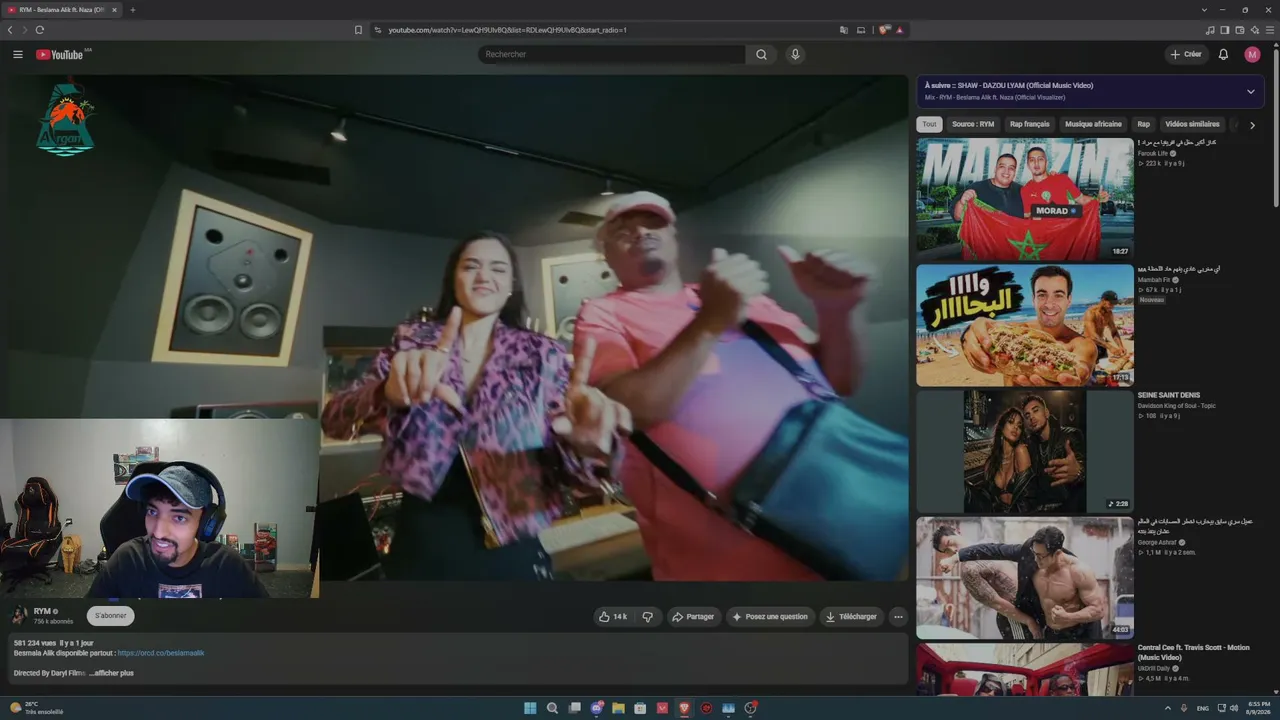Open the notifications bell
Viewport: 1280px width, 720px height.
click(x=1223, y=54)
